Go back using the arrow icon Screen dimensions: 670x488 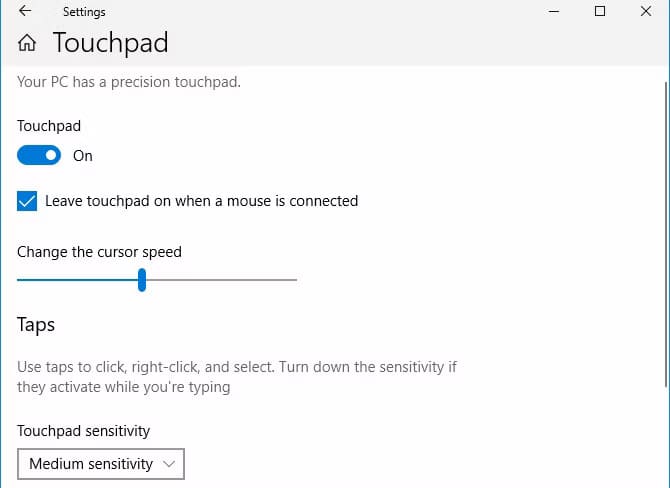(25, 12)
